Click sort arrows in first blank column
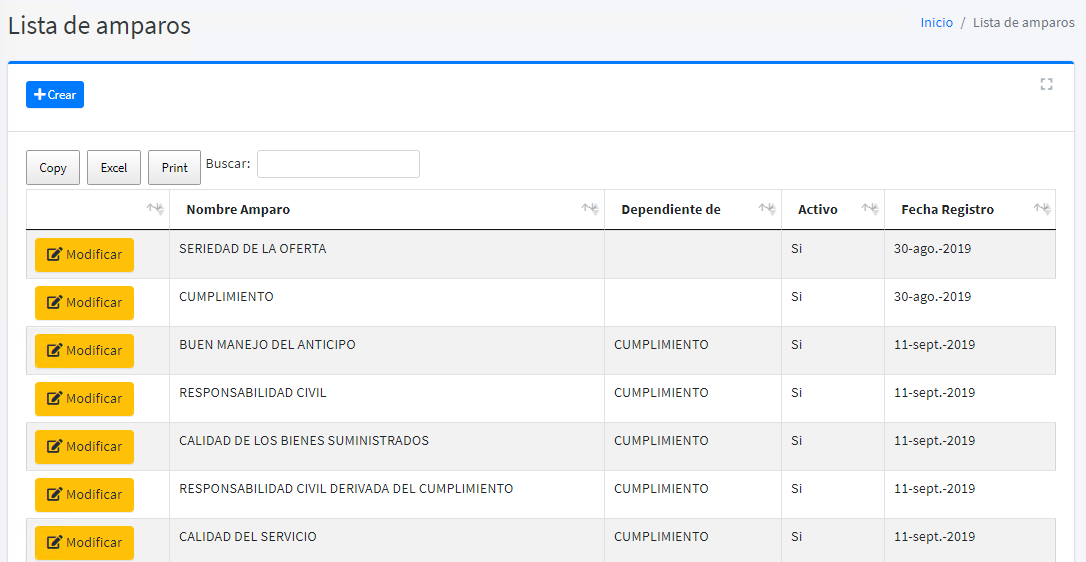The height and width of the screenshot is (562, 1086). (x=155, y=209)
